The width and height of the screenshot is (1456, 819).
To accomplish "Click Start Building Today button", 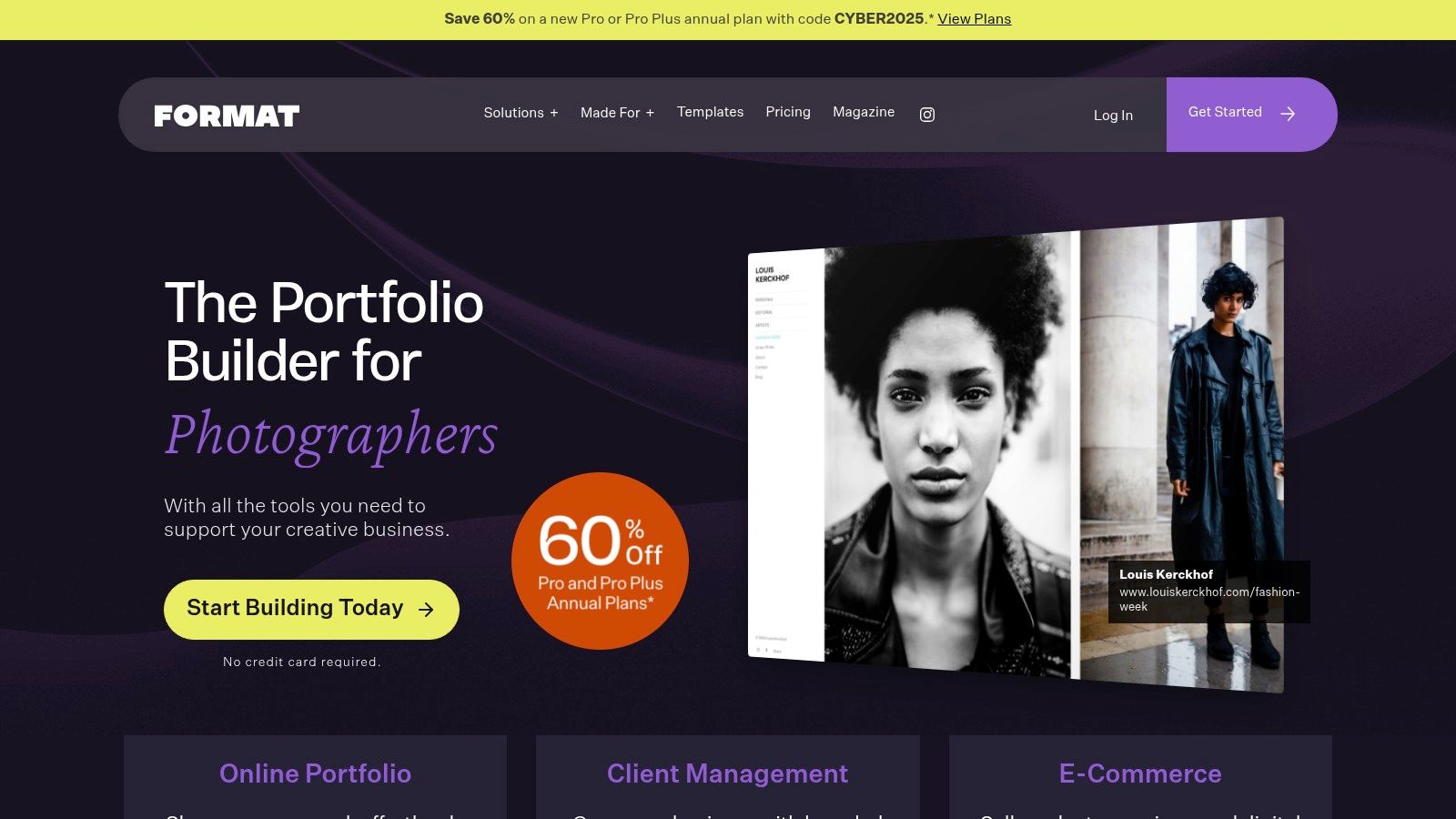I will pyautogui.click(x=311, y=610).
